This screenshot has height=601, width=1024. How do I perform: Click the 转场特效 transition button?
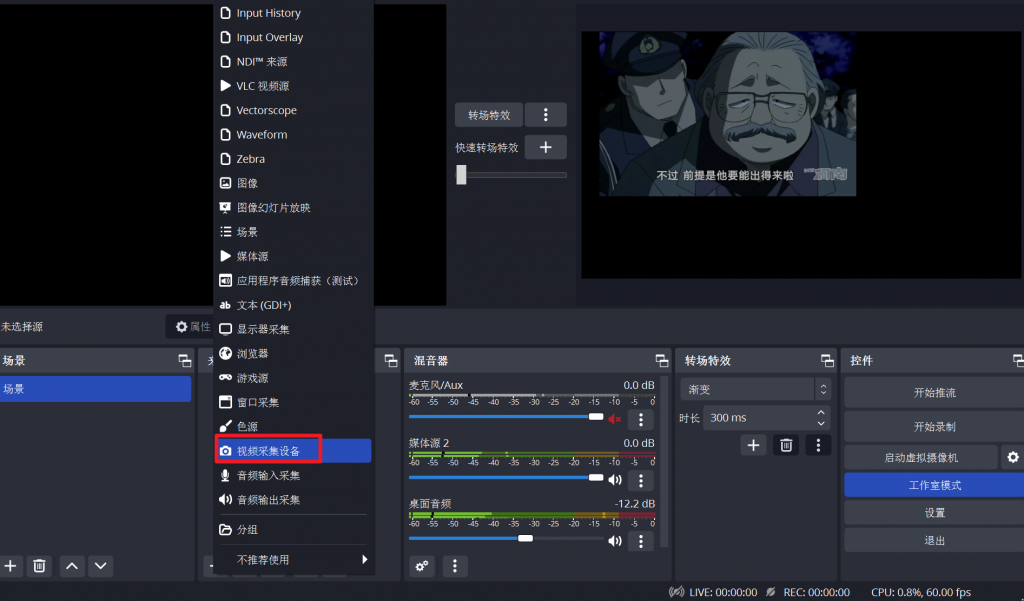(x=488, y=115)
